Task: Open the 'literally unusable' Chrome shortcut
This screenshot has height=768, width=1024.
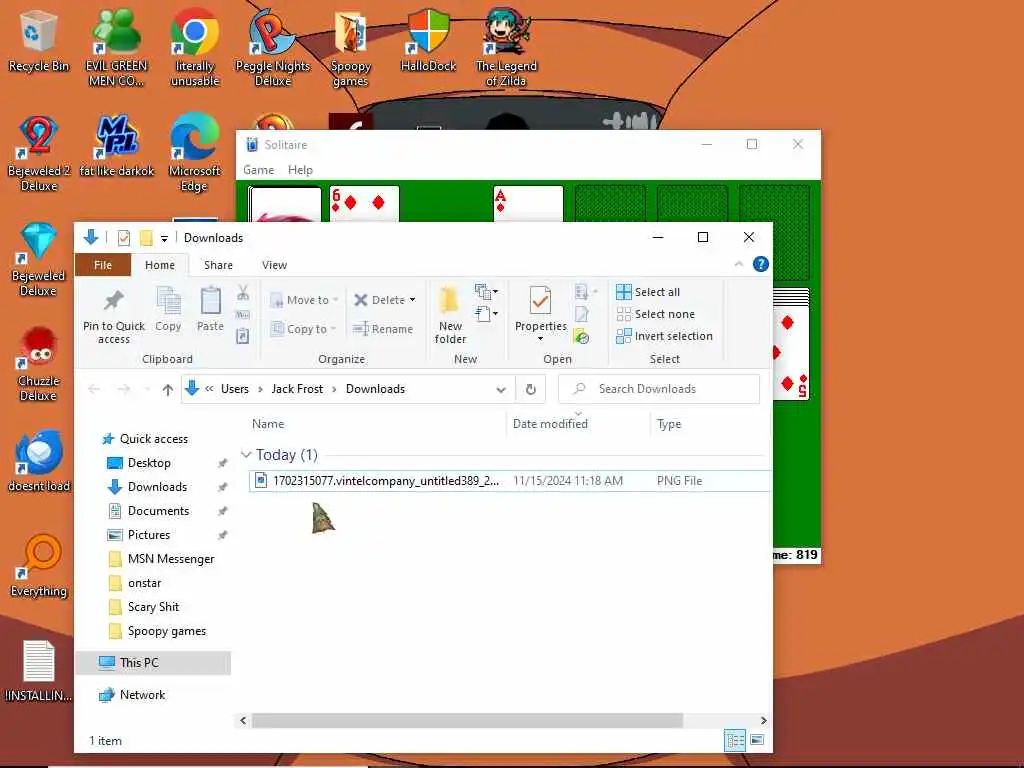Action: coord(195,48)
